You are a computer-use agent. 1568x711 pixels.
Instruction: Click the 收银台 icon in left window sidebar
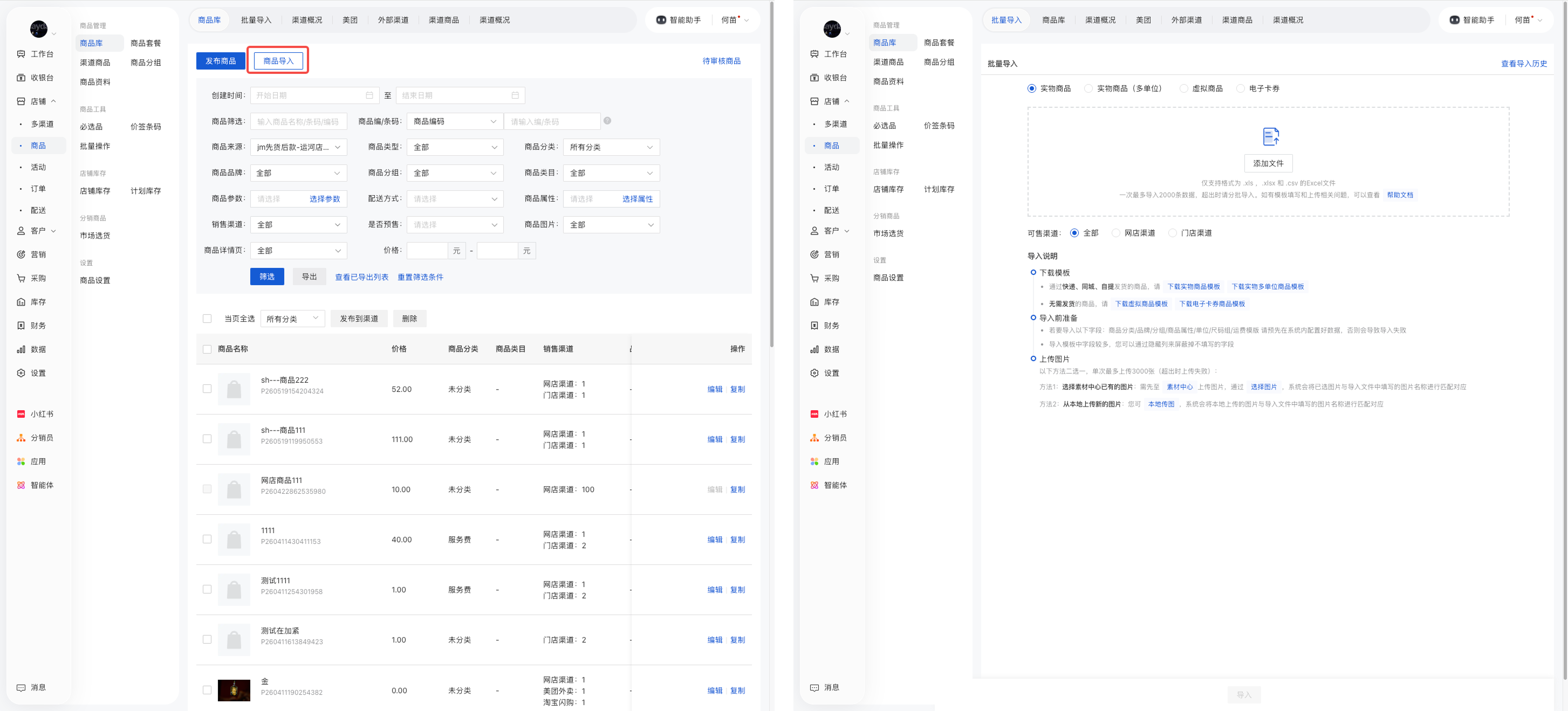point(21,78)
